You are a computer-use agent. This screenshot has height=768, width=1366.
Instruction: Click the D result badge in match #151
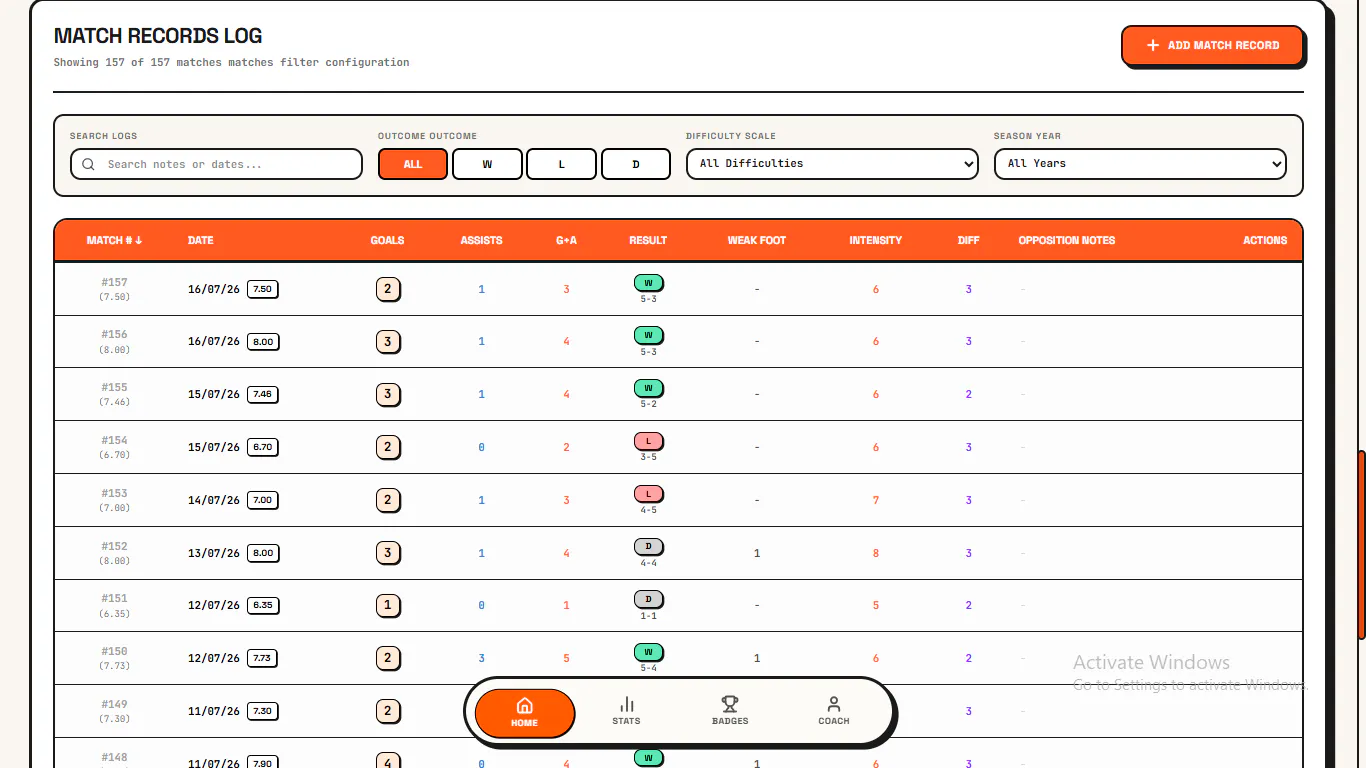tap(648, 600)
